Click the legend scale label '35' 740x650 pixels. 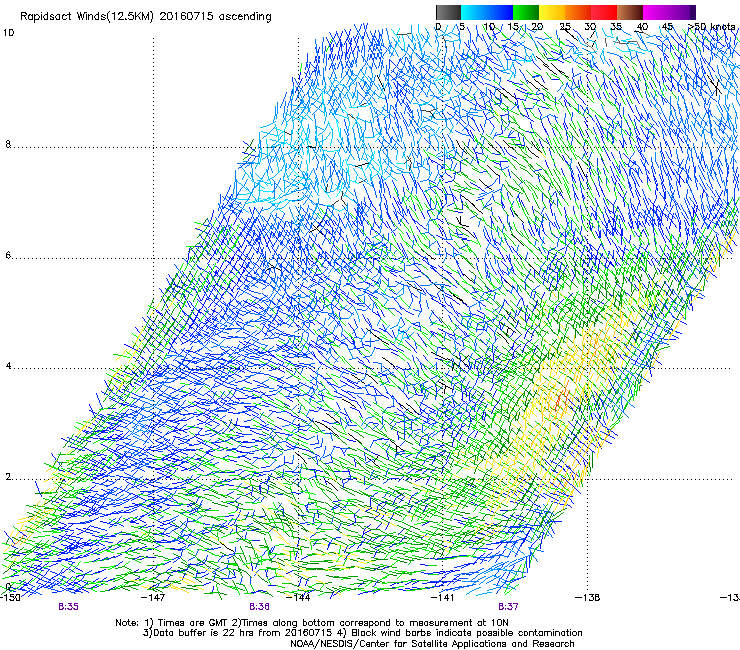tap(615, 27)
